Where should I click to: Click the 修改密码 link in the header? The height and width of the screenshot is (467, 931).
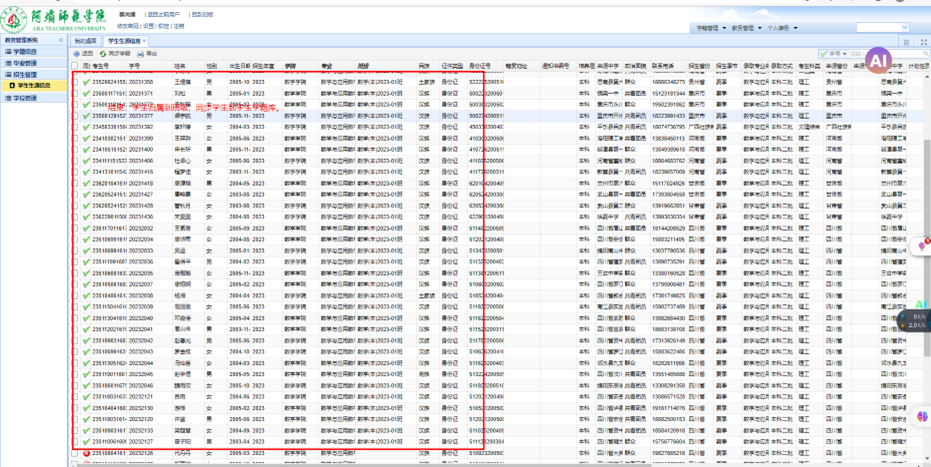click(x=128, y=26)
